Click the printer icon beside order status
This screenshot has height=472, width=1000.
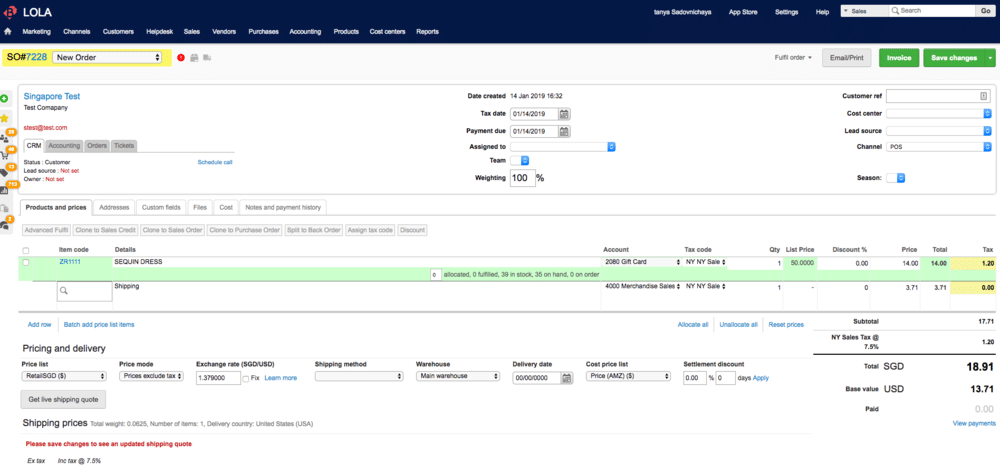coord(194,58)
